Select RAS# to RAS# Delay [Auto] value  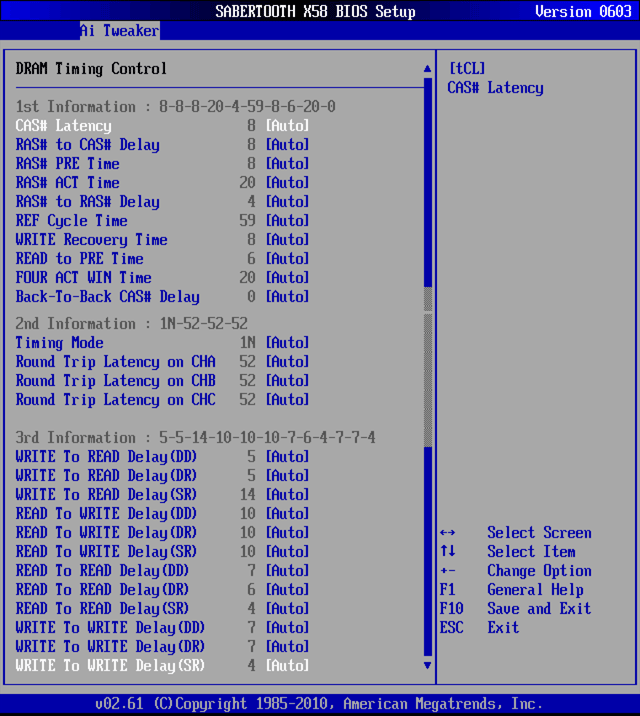pyautogui.click(x=287, y=201)
